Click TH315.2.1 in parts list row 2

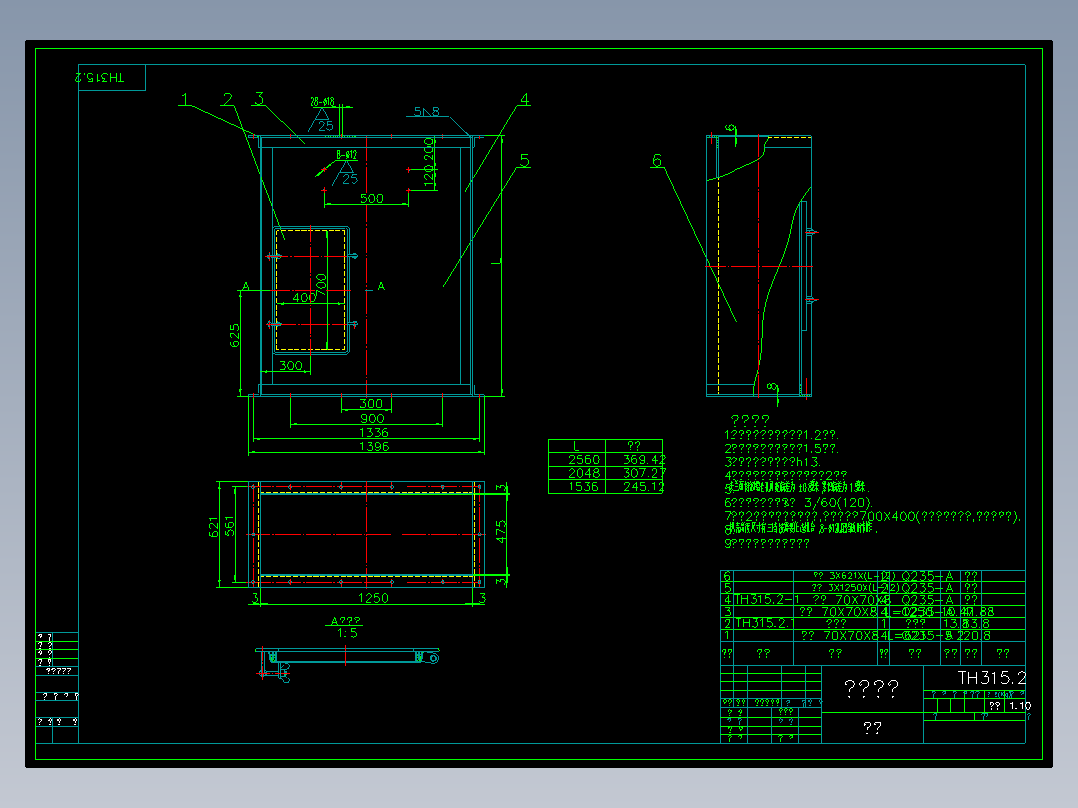764,623
